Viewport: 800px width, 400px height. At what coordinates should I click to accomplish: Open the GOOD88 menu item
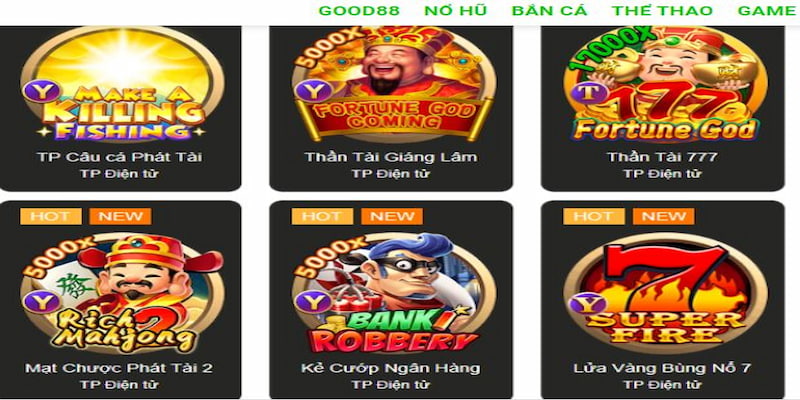(x=359, y=11)
